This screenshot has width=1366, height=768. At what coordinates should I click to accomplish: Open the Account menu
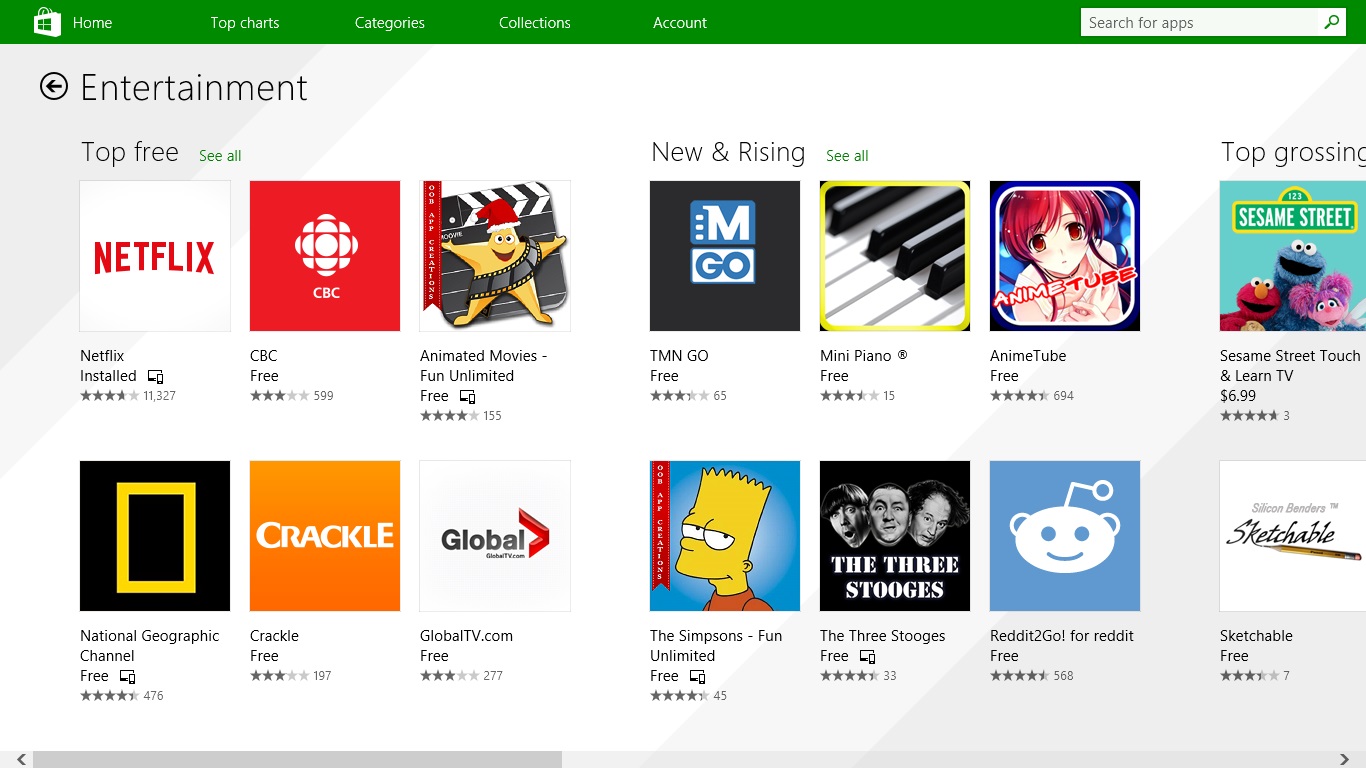[680, 22]
